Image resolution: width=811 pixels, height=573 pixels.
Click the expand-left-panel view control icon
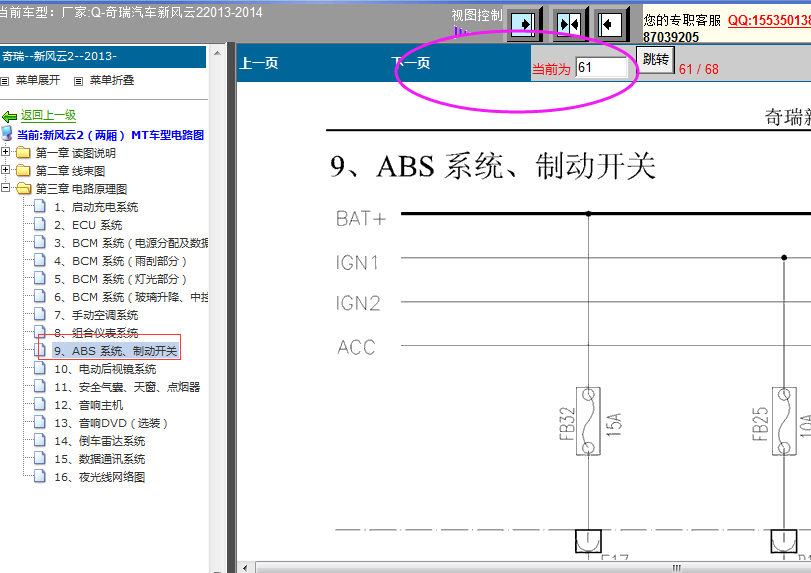[x=524, y=24]
